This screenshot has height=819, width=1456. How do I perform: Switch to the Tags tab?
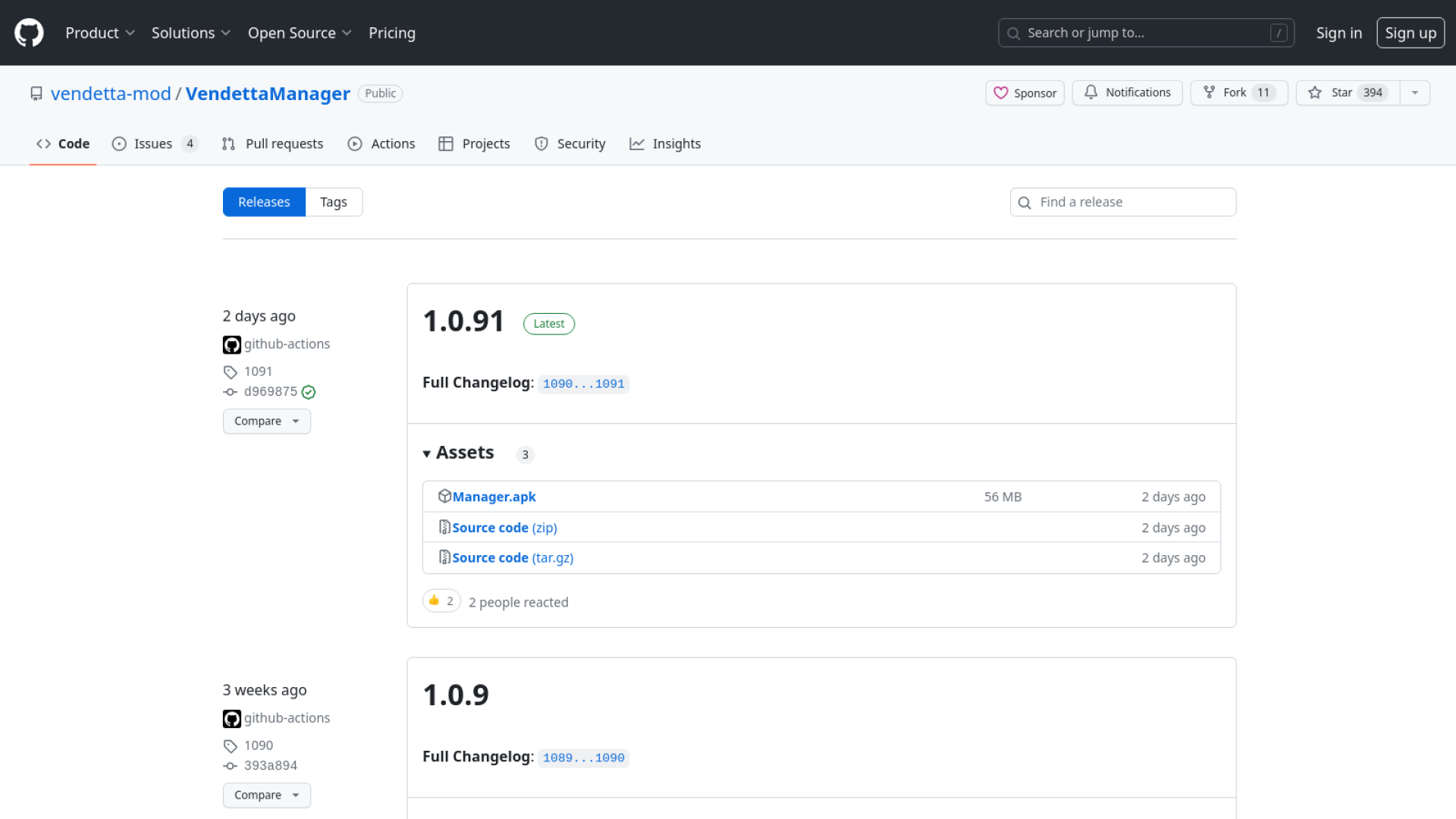333,202
